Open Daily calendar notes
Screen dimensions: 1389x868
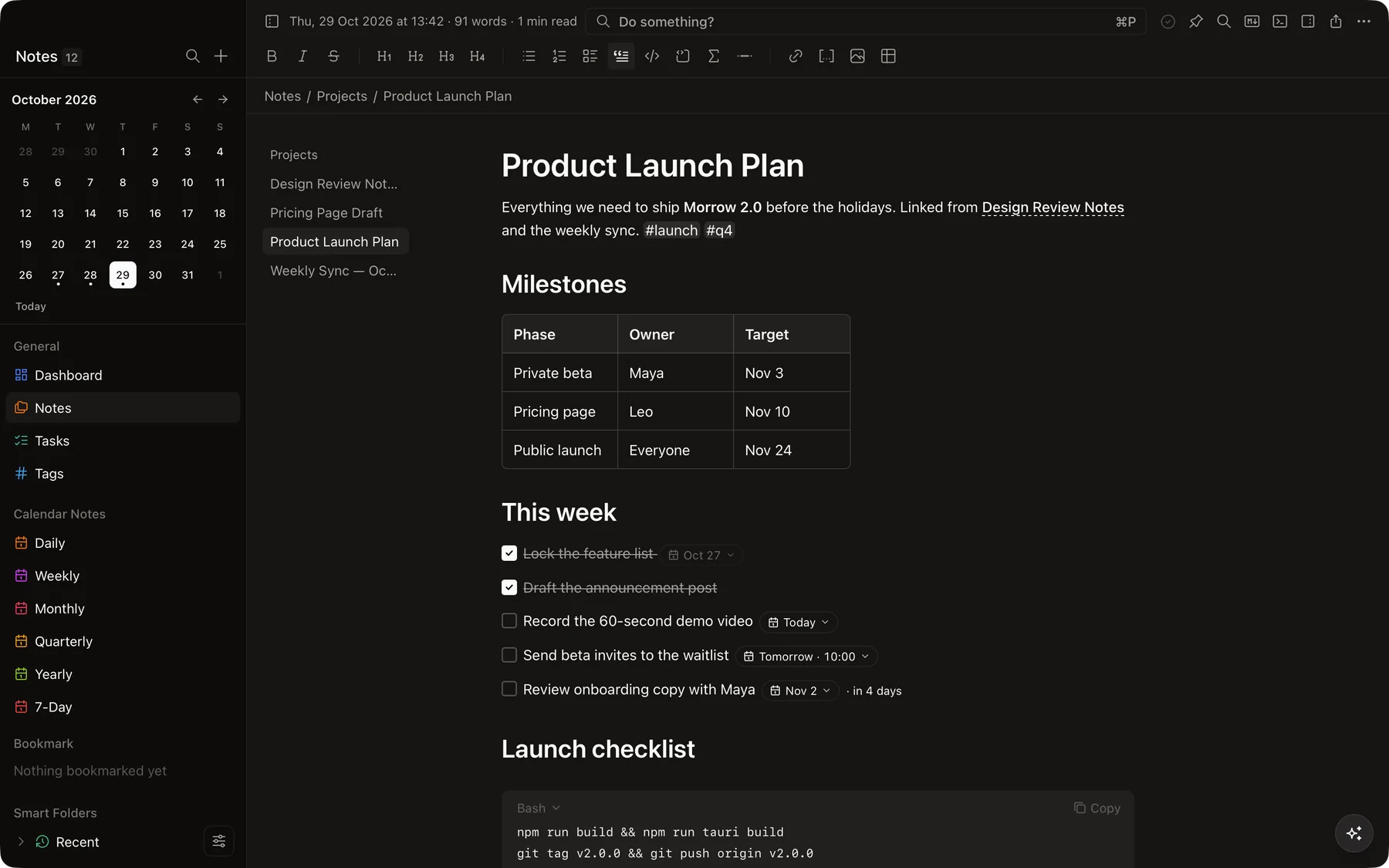coord(123,543)
